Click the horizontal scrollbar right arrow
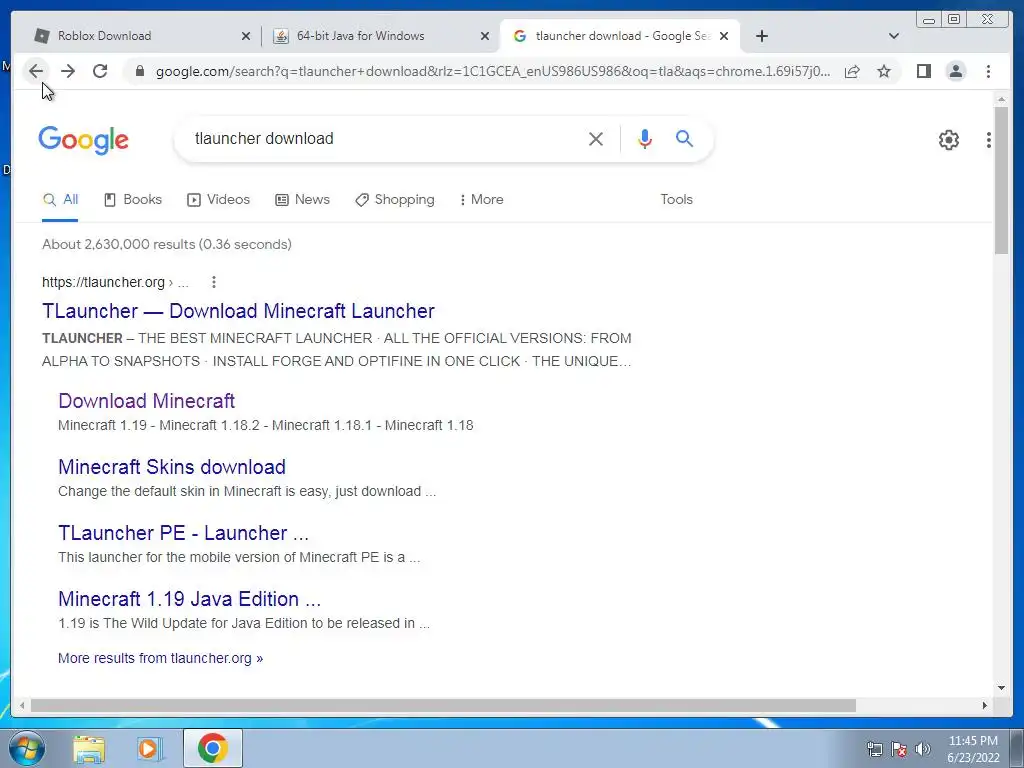Screen dimensions: 1024x768 pyautogui.click(x=985, y=705)
